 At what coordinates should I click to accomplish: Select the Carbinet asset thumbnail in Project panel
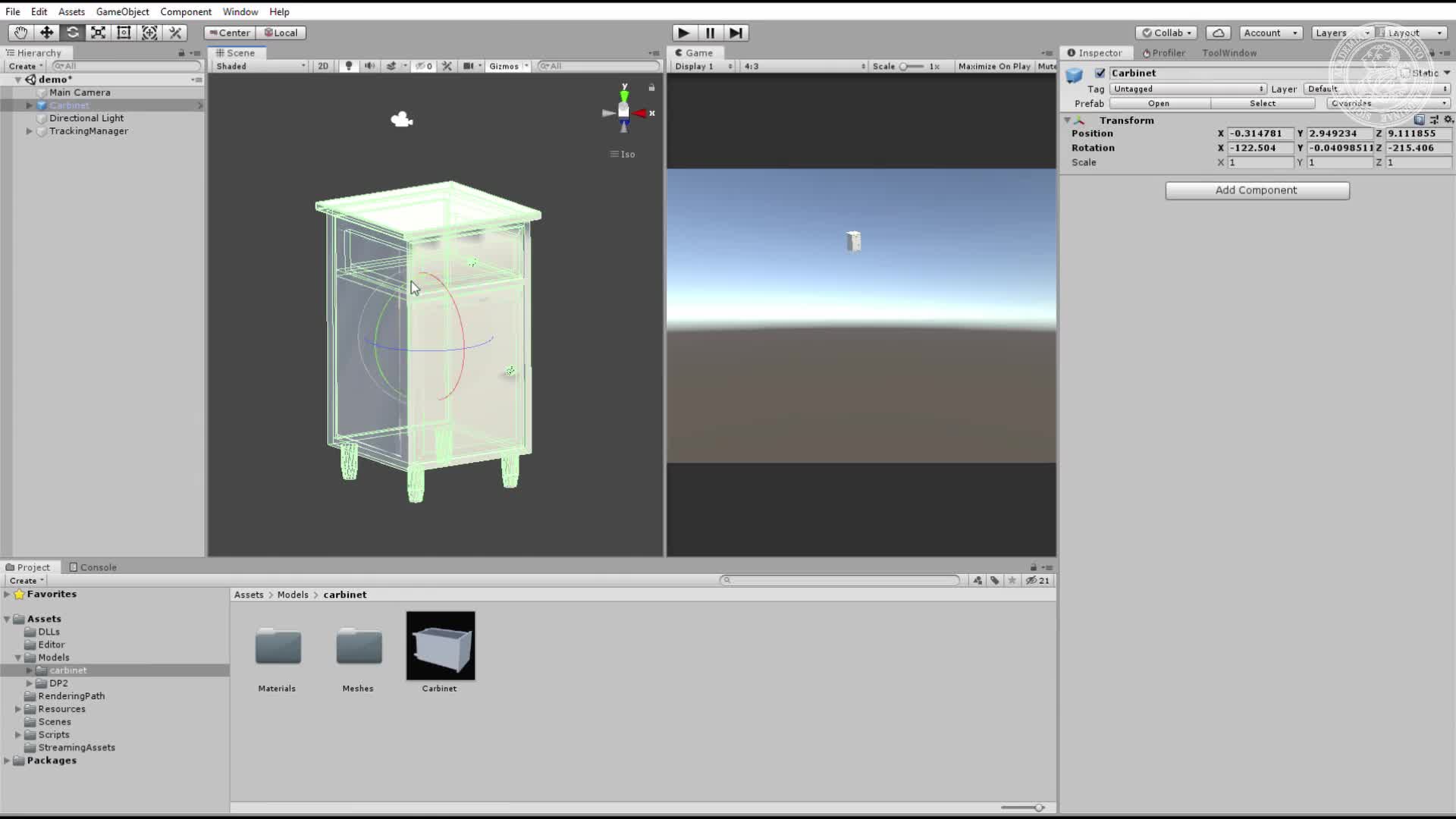[x=440, y=646]
